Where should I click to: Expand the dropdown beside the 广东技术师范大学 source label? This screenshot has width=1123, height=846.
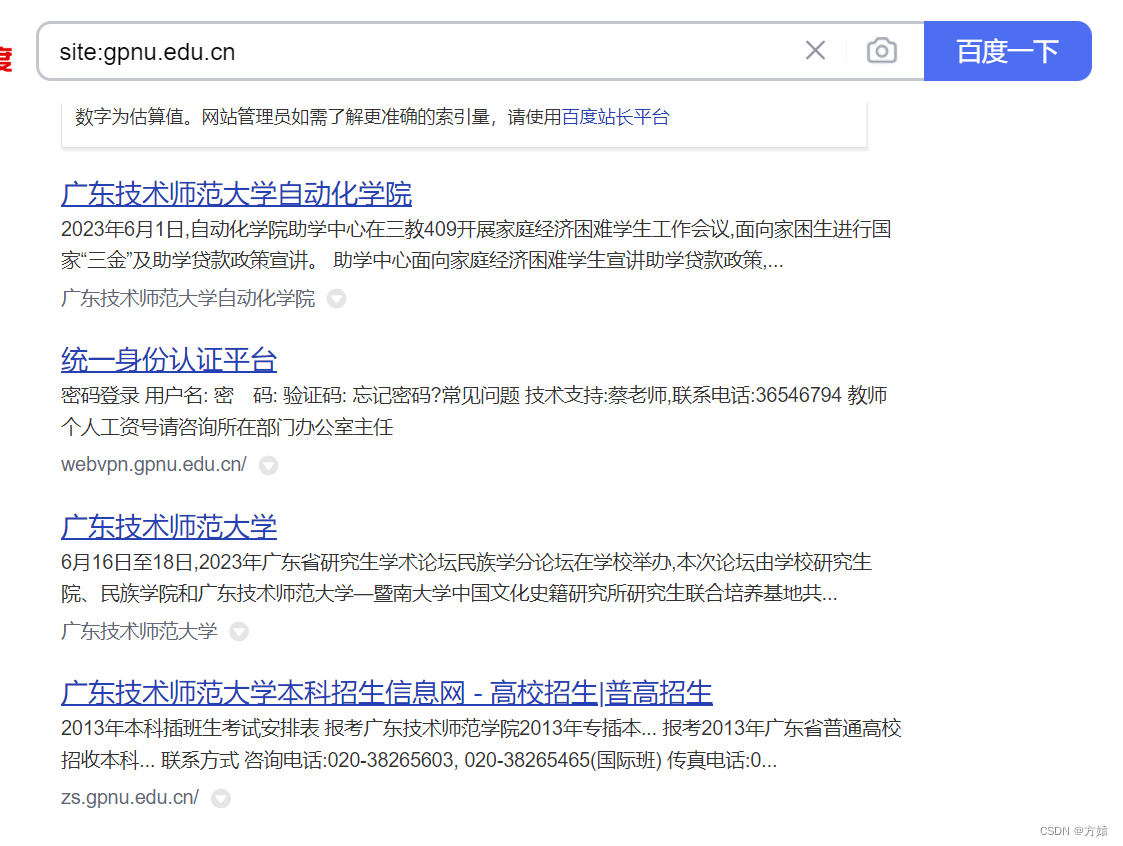tap(239, 632)
